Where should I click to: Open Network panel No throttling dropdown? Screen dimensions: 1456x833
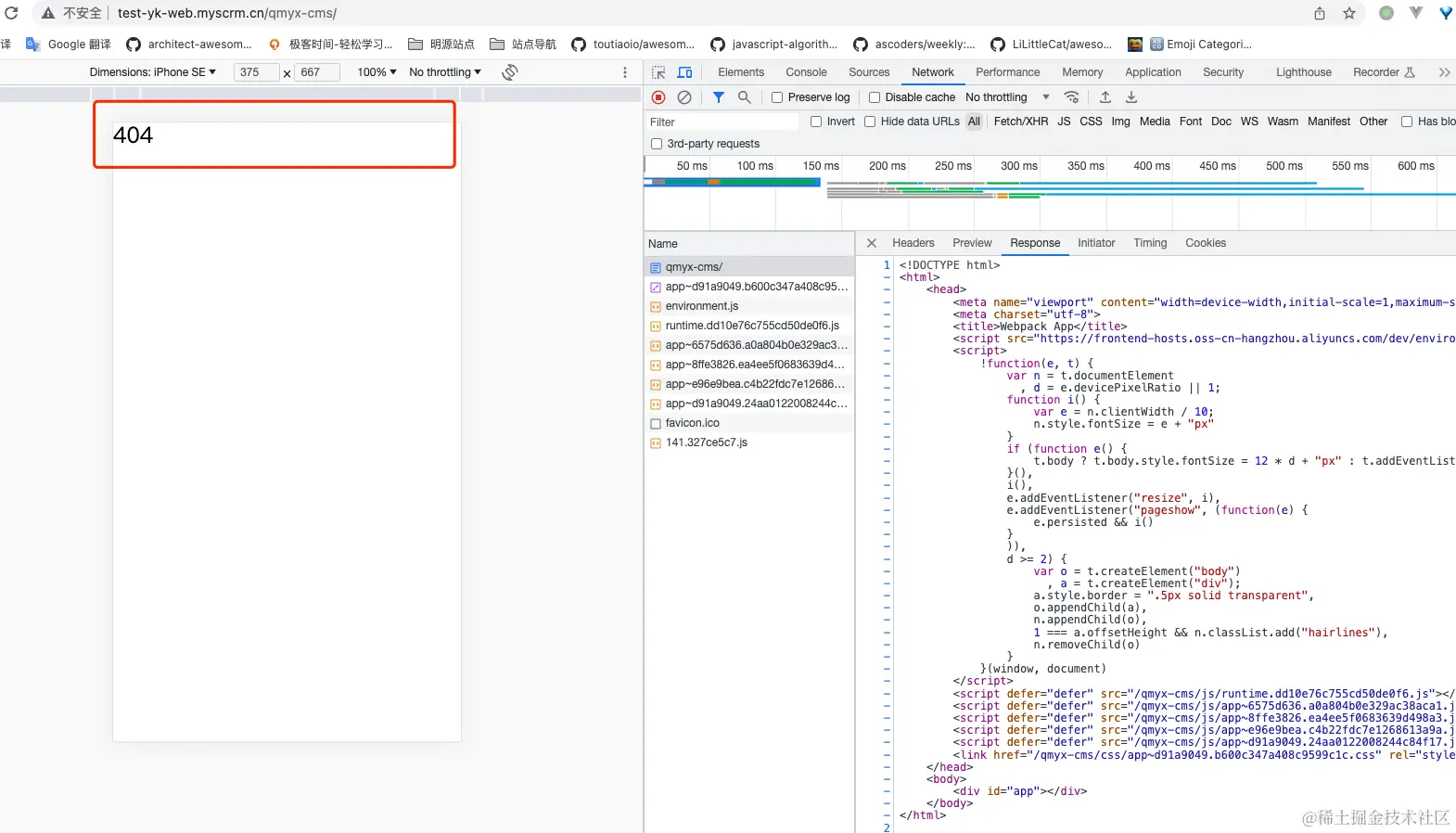pos(1007,97)
